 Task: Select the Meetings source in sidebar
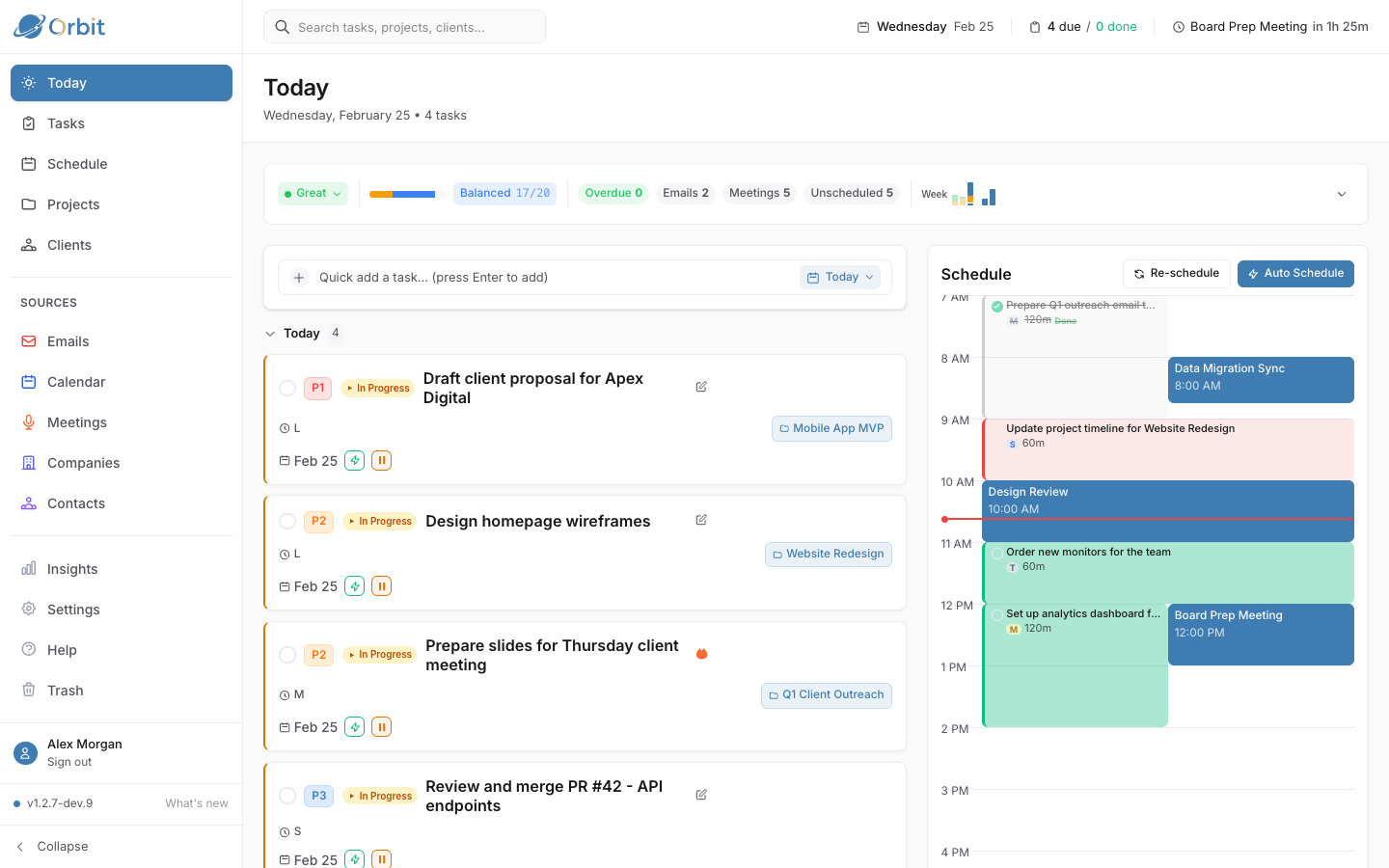coord(78,421)
